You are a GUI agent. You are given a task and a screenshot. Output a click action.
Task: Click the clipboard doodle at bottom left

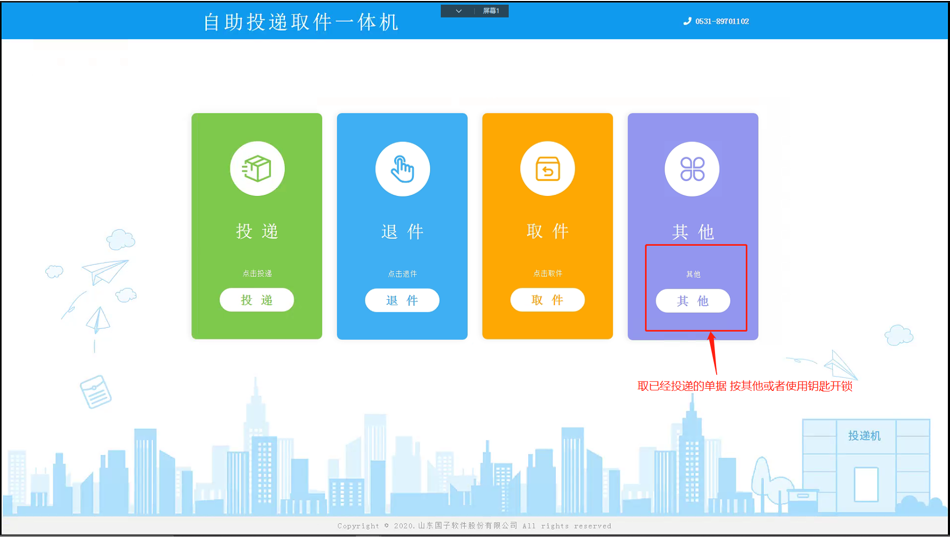(96, 391)
